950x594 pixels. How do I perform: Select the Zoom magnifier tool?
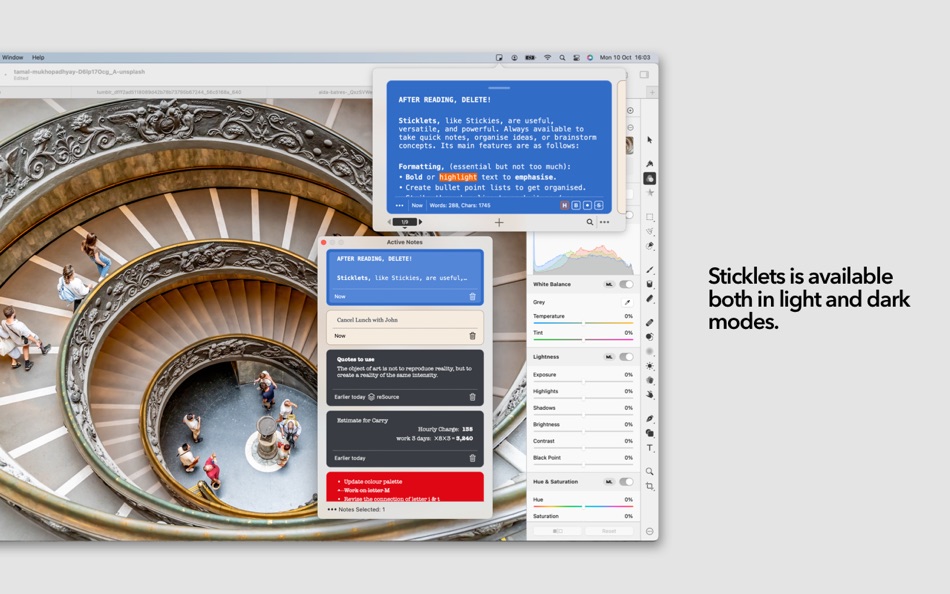click(649, 472)
